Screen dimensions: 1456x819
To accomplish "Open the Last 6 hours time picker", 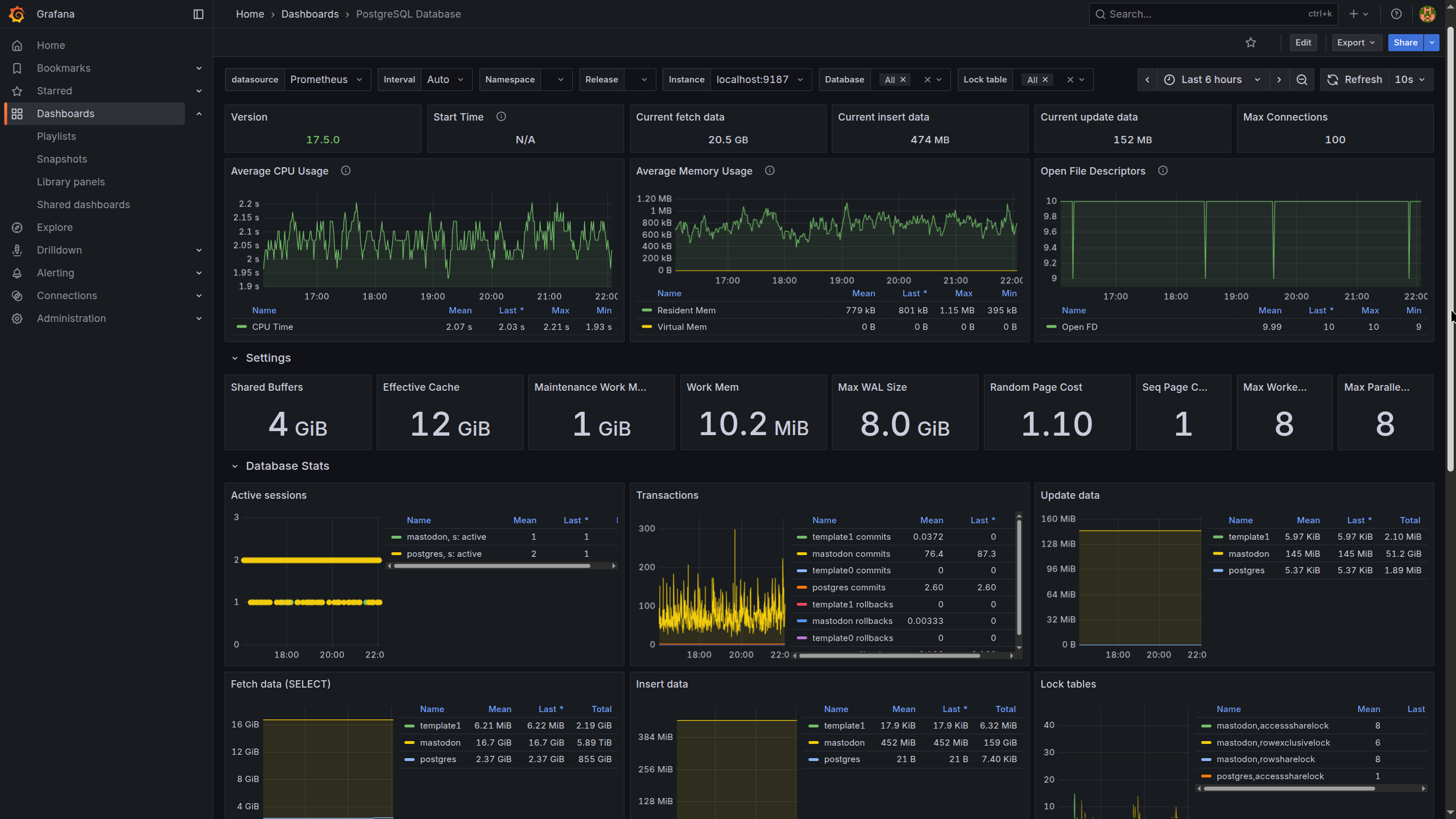I will 1211,80.
